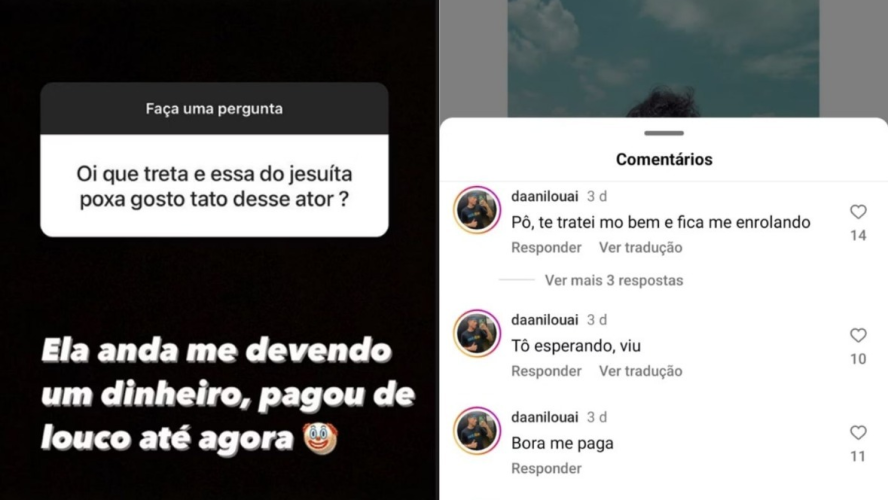The height and width of the screenshot is (500, 888).
Task: Grab the Comentários sheet drag handle
Action: pos(664,134)
